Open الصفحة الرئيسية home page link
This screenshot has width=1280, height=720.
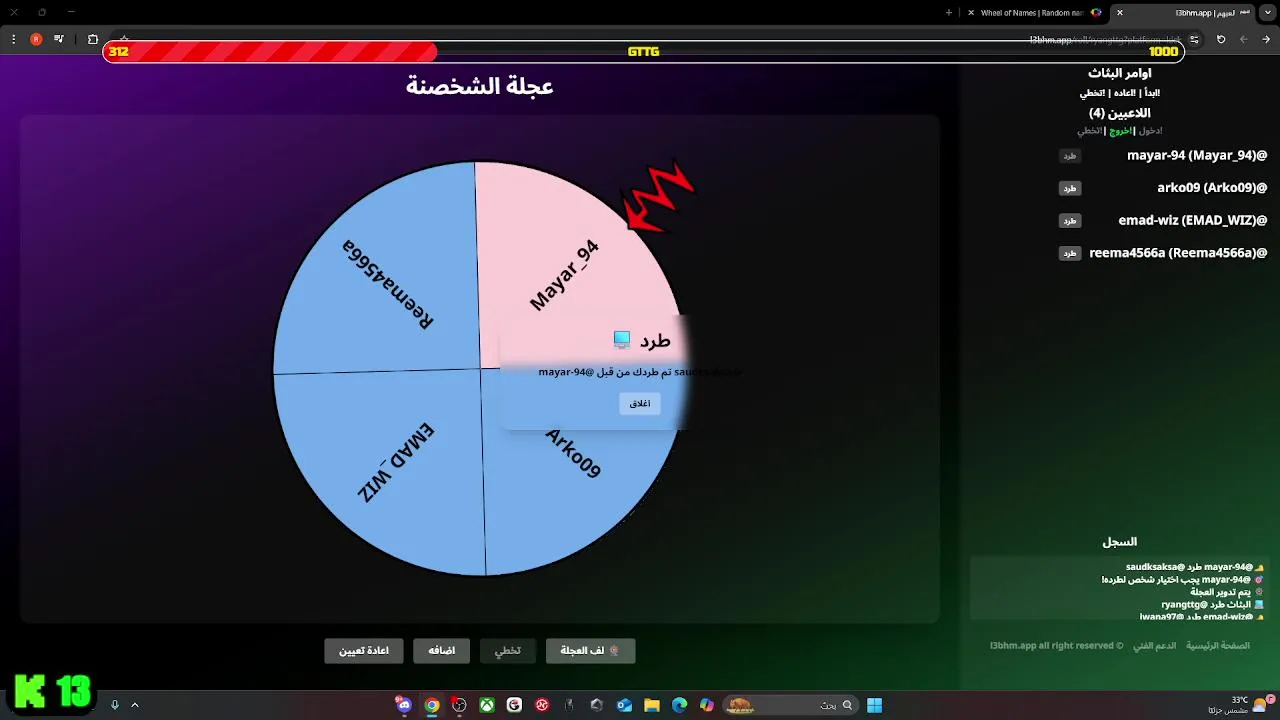(x=1218, y=646)
